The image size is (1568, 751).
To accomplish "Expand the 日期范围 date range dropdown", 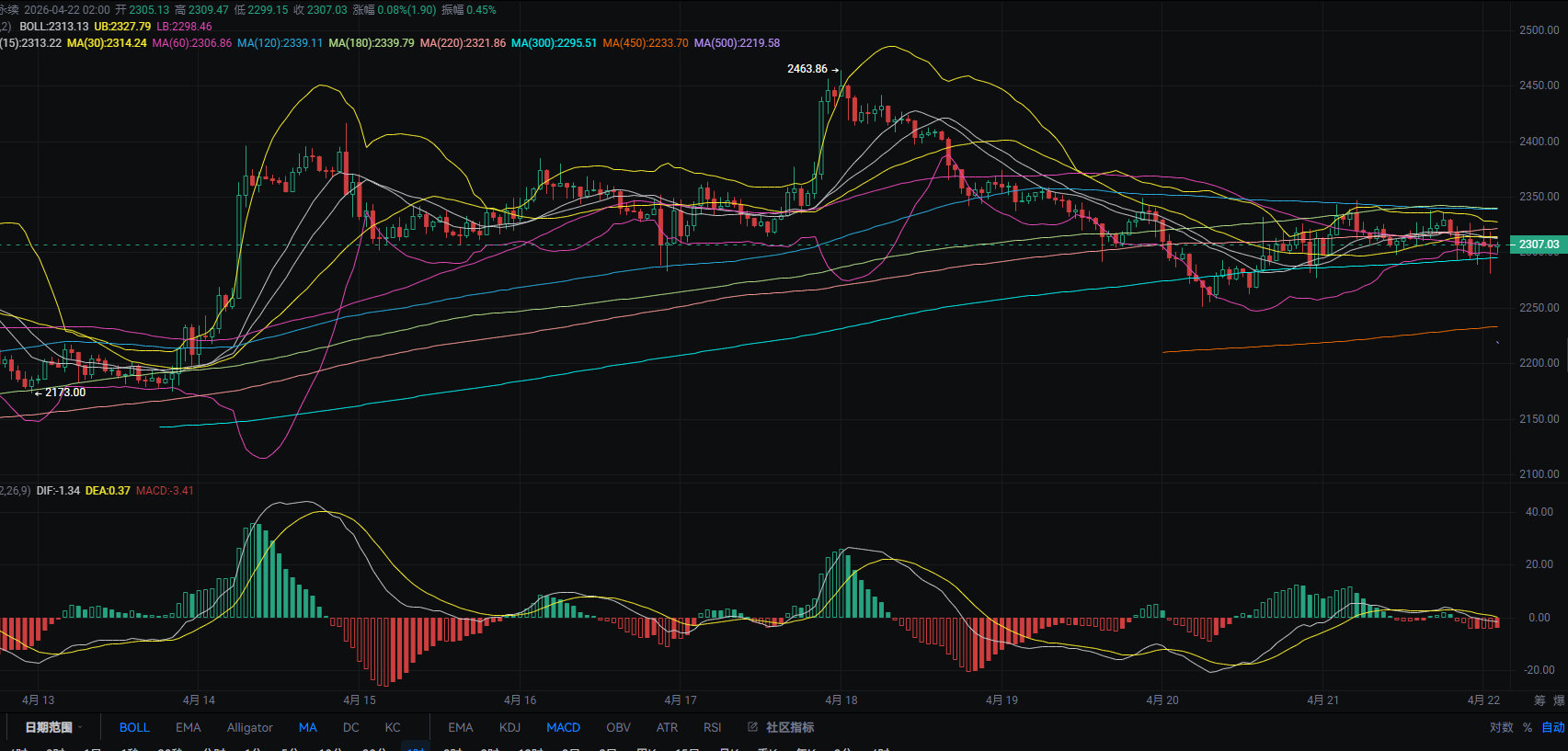I will point(53,727).
